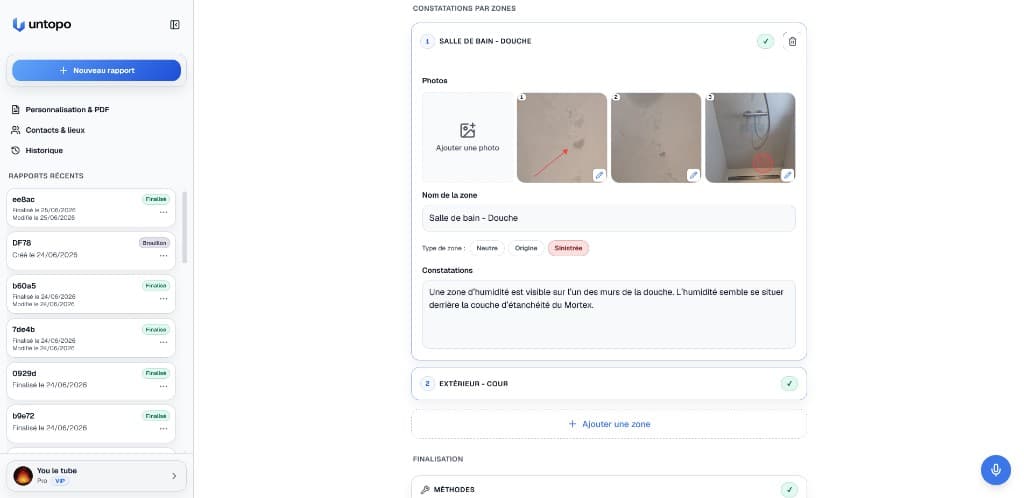Start voice dictation with the microphone button

[995, 470]
